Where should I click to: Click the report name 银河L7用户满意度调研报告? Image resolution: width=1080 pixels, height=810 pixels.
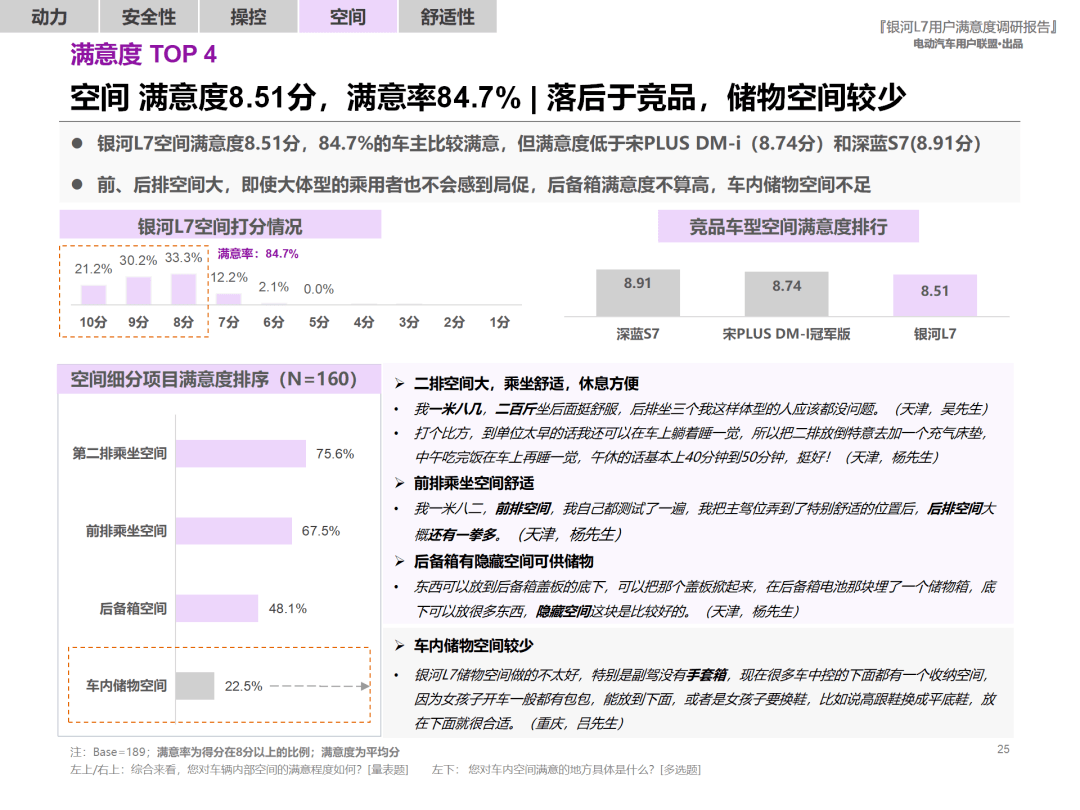point(968,27)
